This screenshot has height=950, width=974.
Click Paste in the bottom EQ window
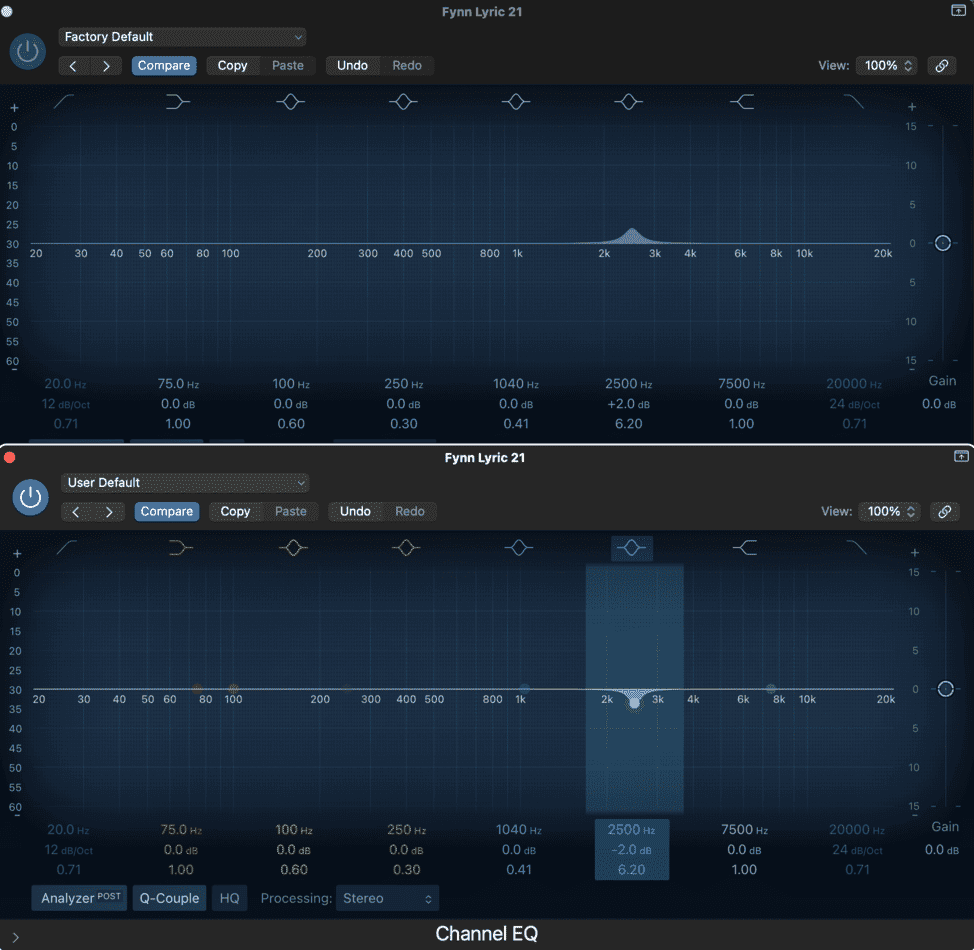tap(291, 512)
